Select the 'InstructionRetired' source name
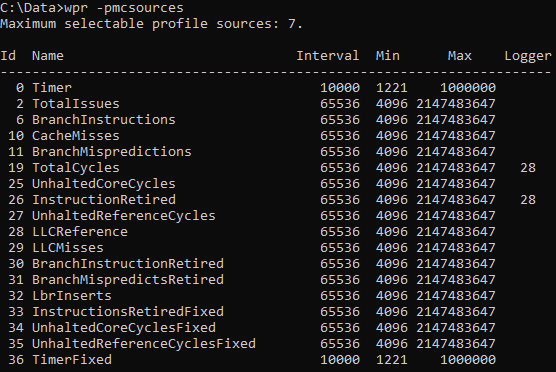Screen dimensions: 556x372 pos(104,199)
